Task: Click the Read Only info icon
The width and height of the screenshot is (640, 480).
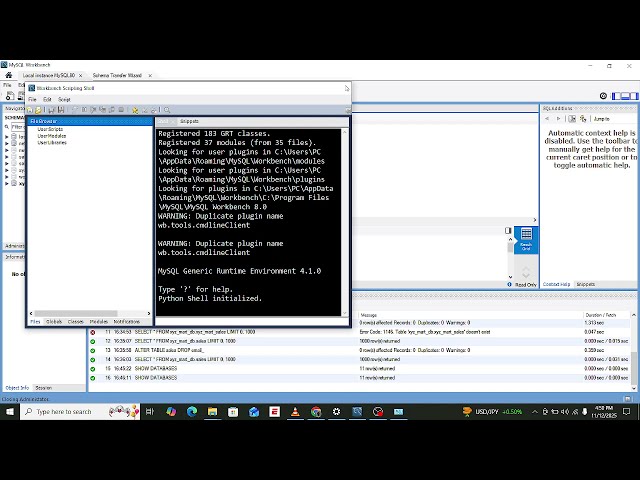Action: 509,284
